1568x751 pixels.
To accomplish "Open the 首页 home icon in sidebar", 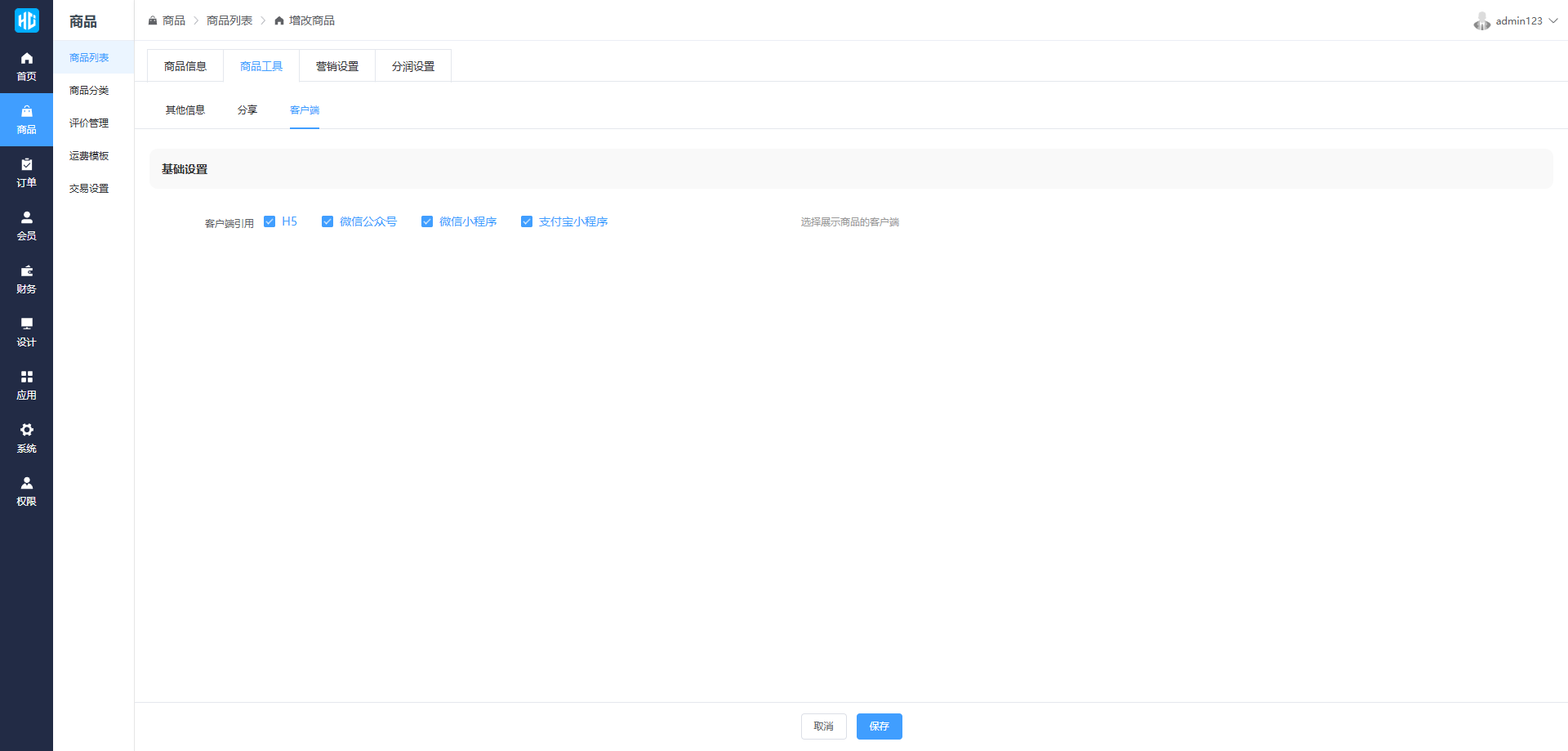I will (26, 59).
